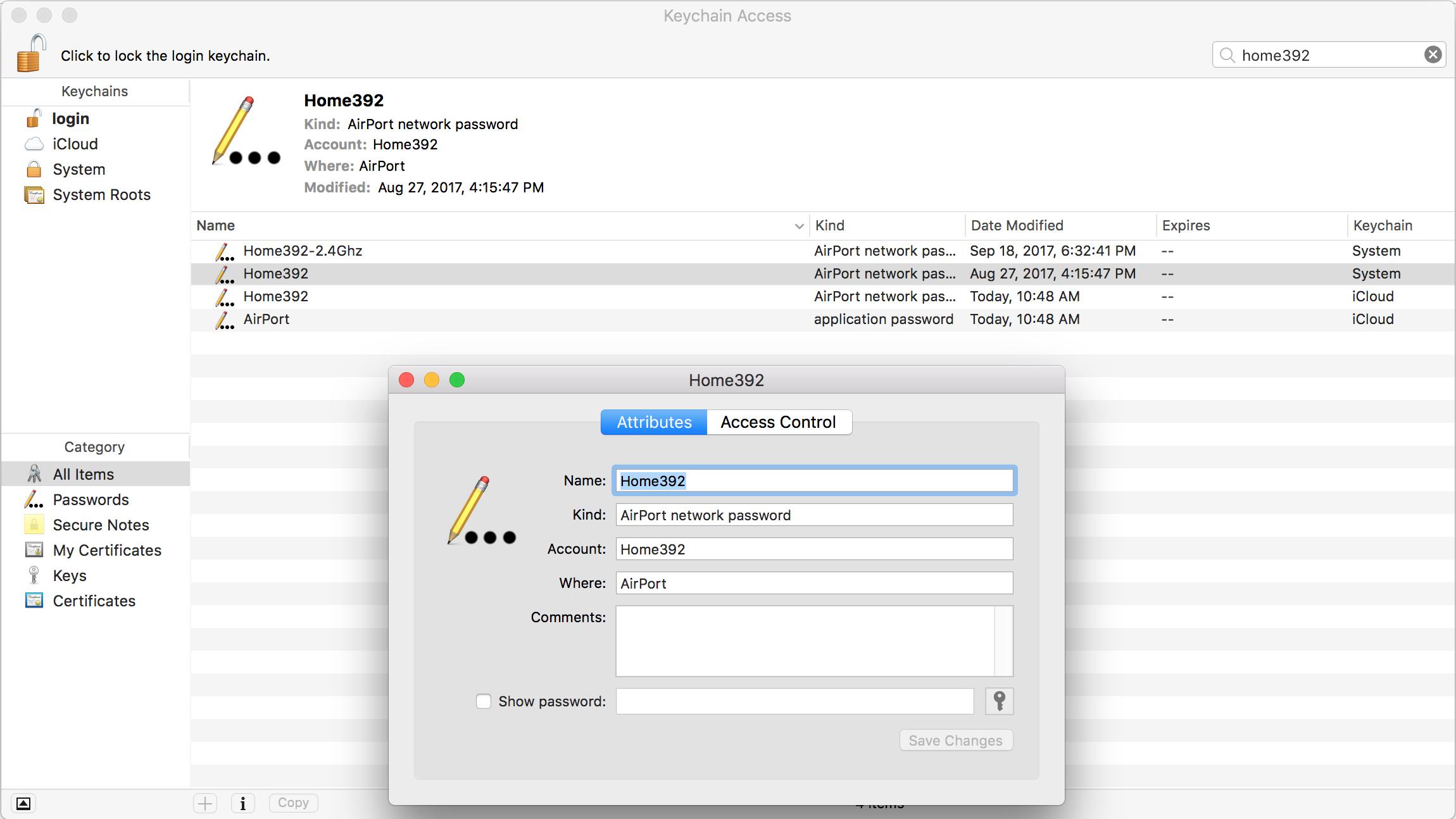Click the magnifier icon in the search field
This screenshot has height=819, width=1456.
(x=1227, y=55)
